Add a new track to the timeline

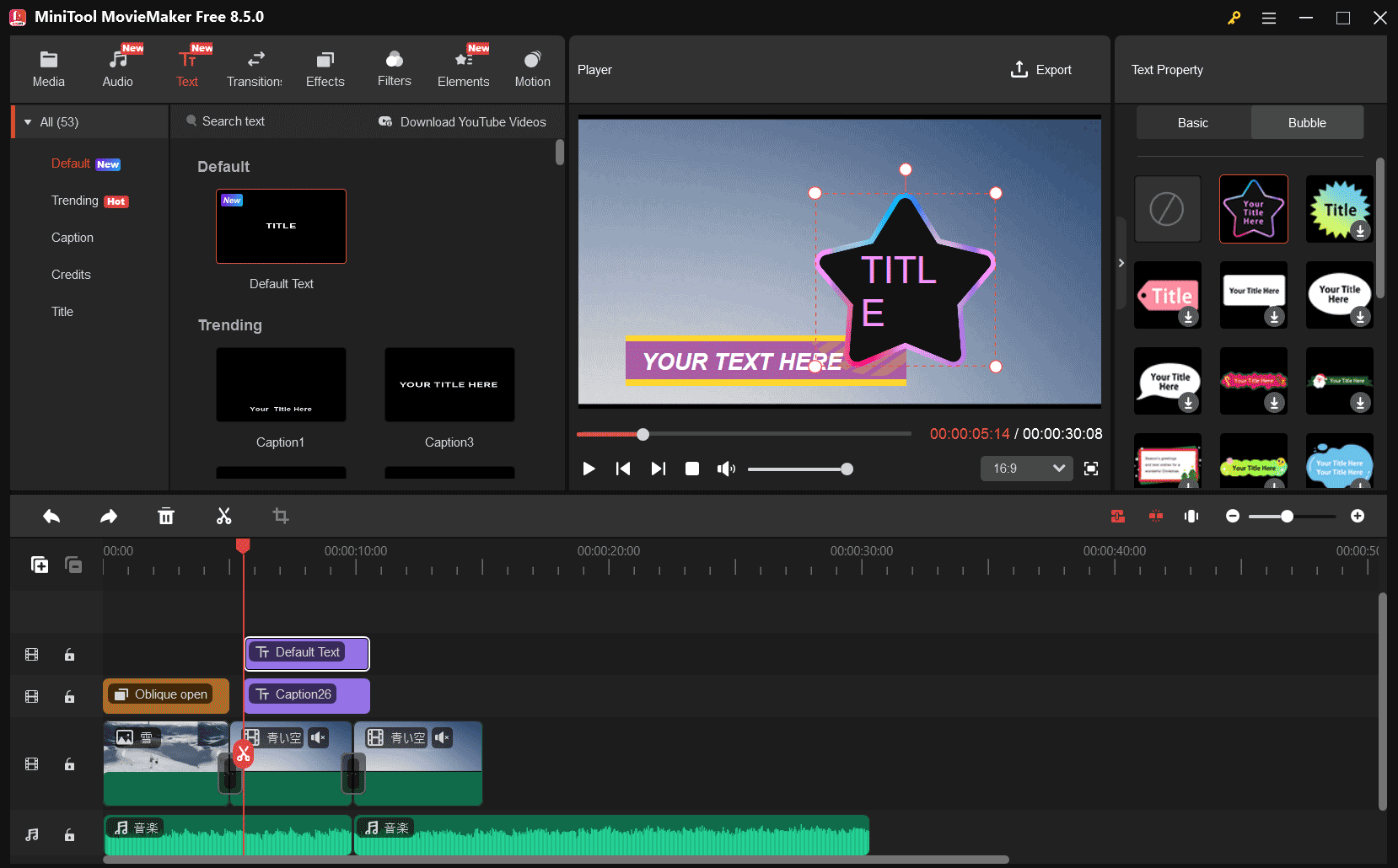click(40, 565)
